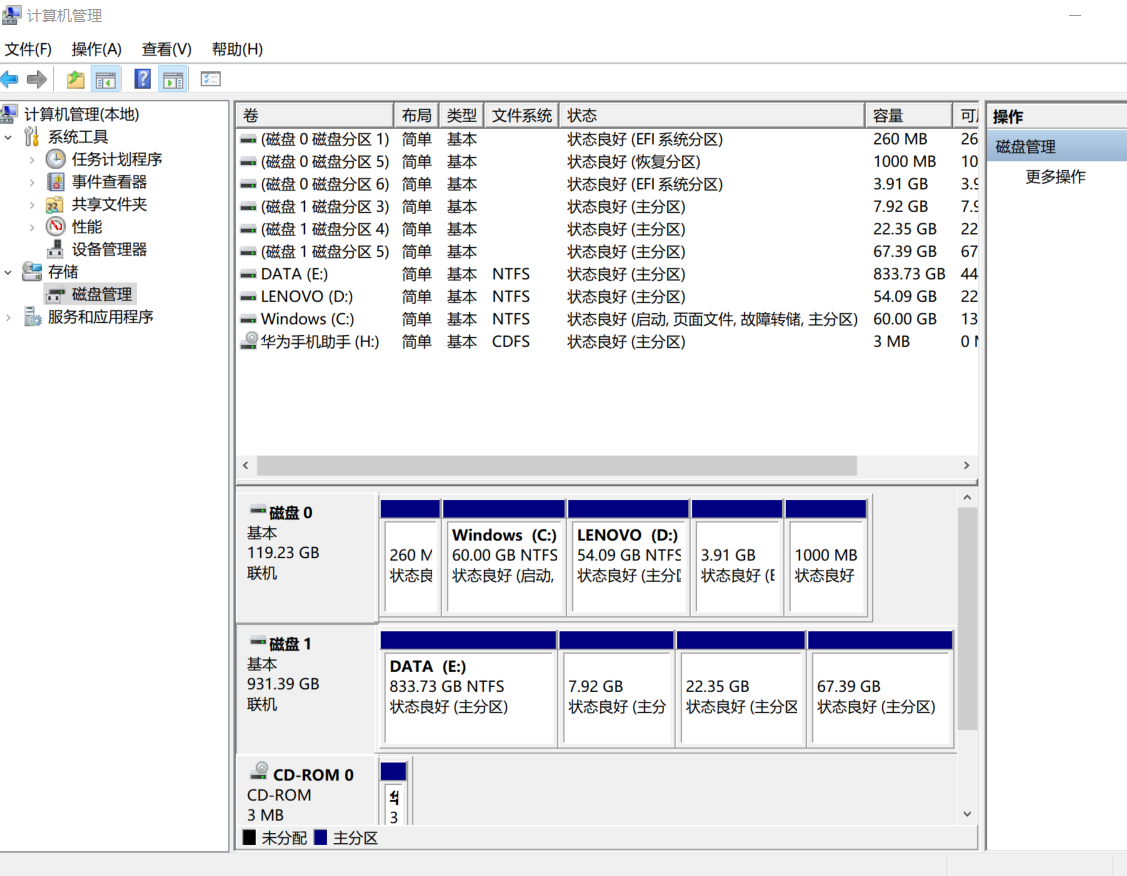
Task: Select the 22.35 GB partition block on 磁盘 1
Action: point(740,689)
